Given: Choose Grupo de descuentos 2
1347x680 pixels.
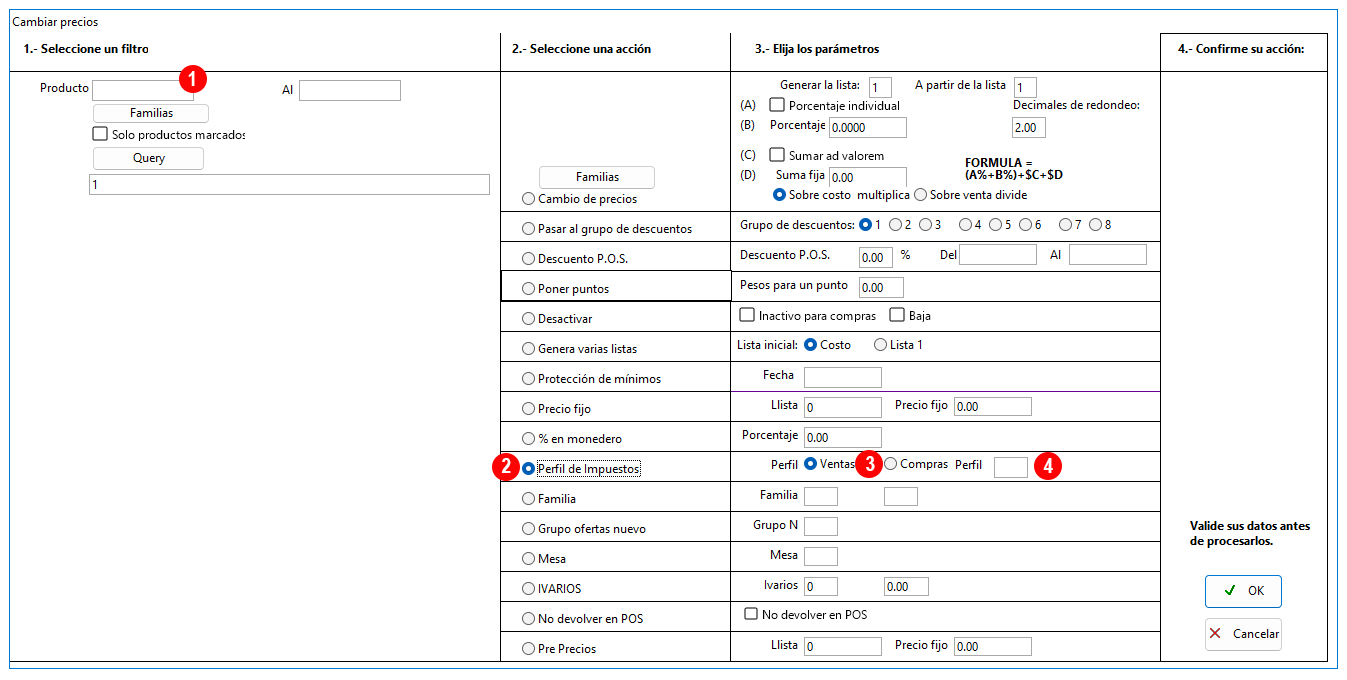Looking at the screenshot, I should coord(895,225).
